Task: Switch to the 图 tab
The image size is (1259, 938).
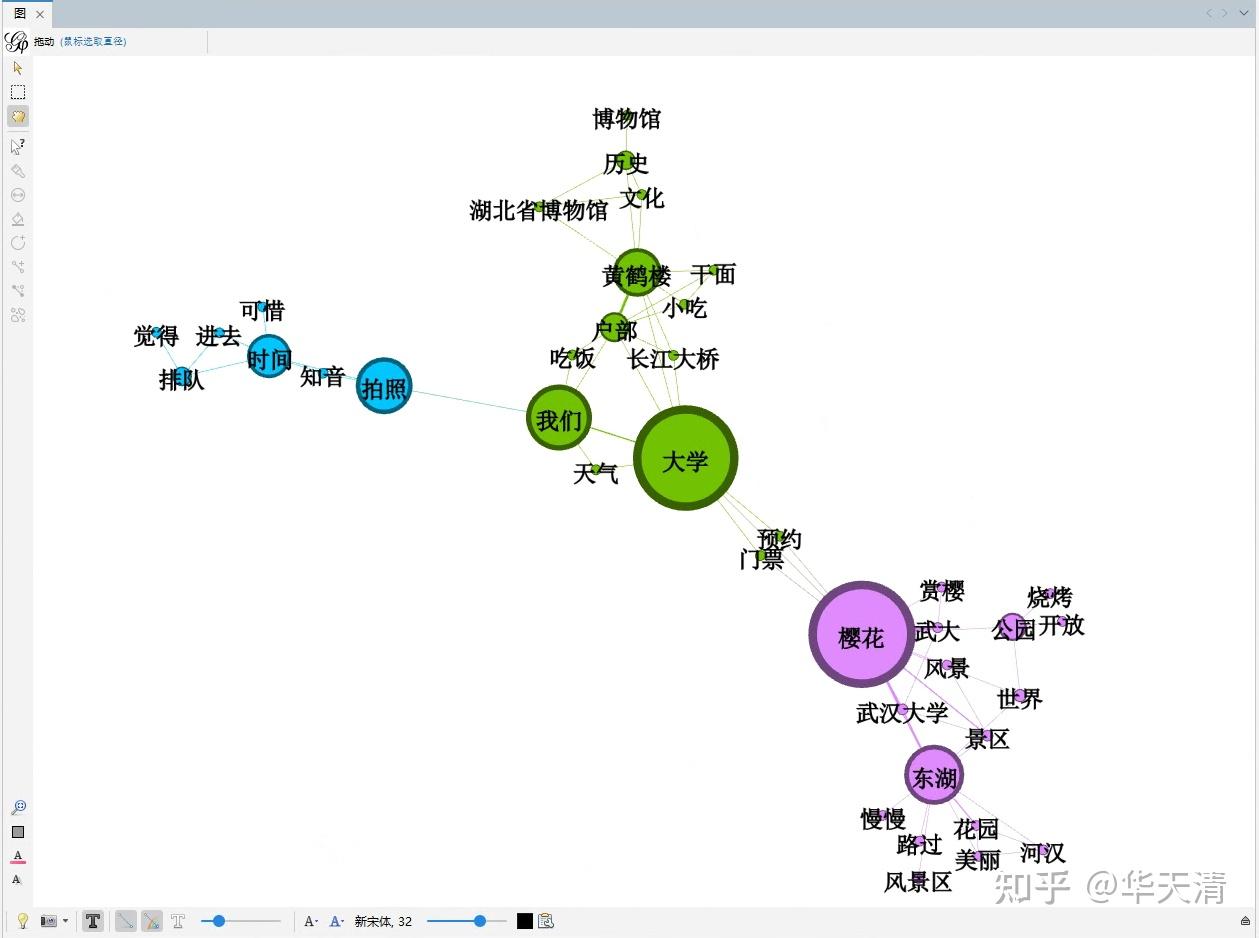Action: (x=20, y=14)
